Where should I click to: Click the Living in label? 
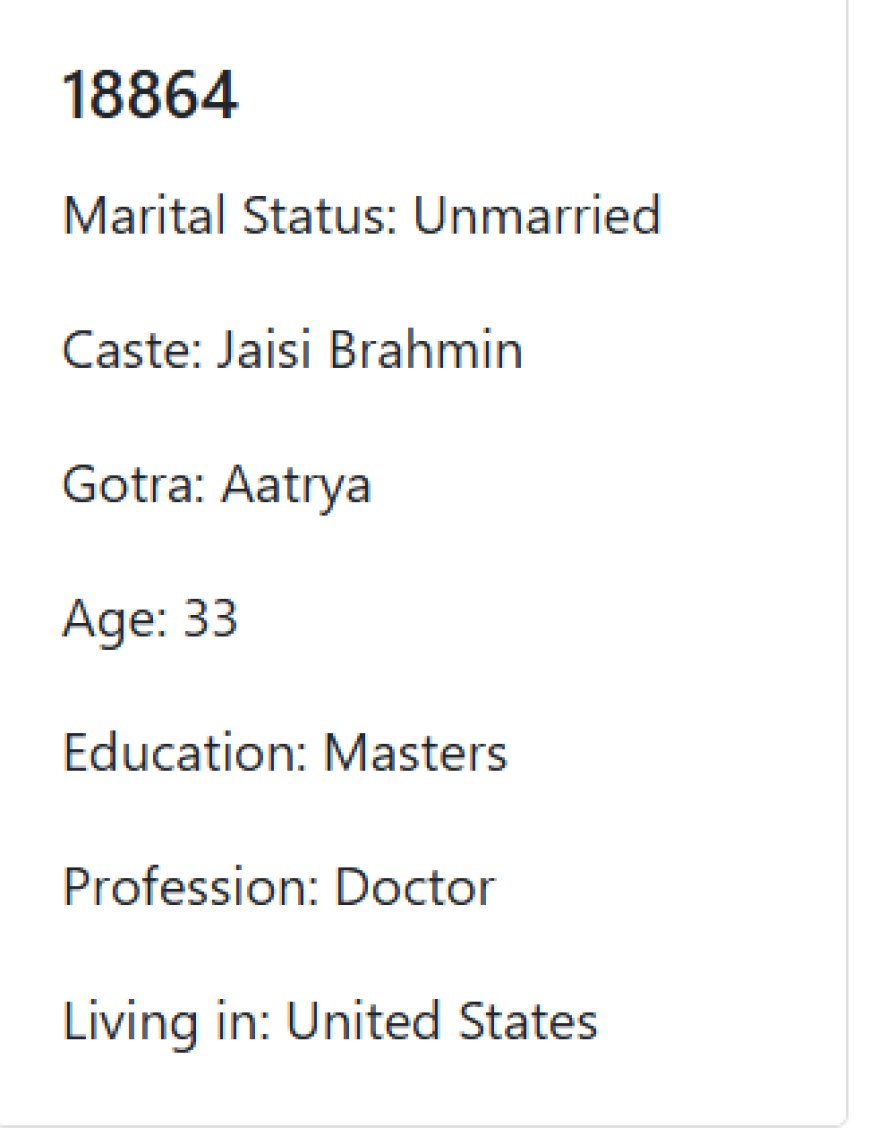click(166, 1022)
